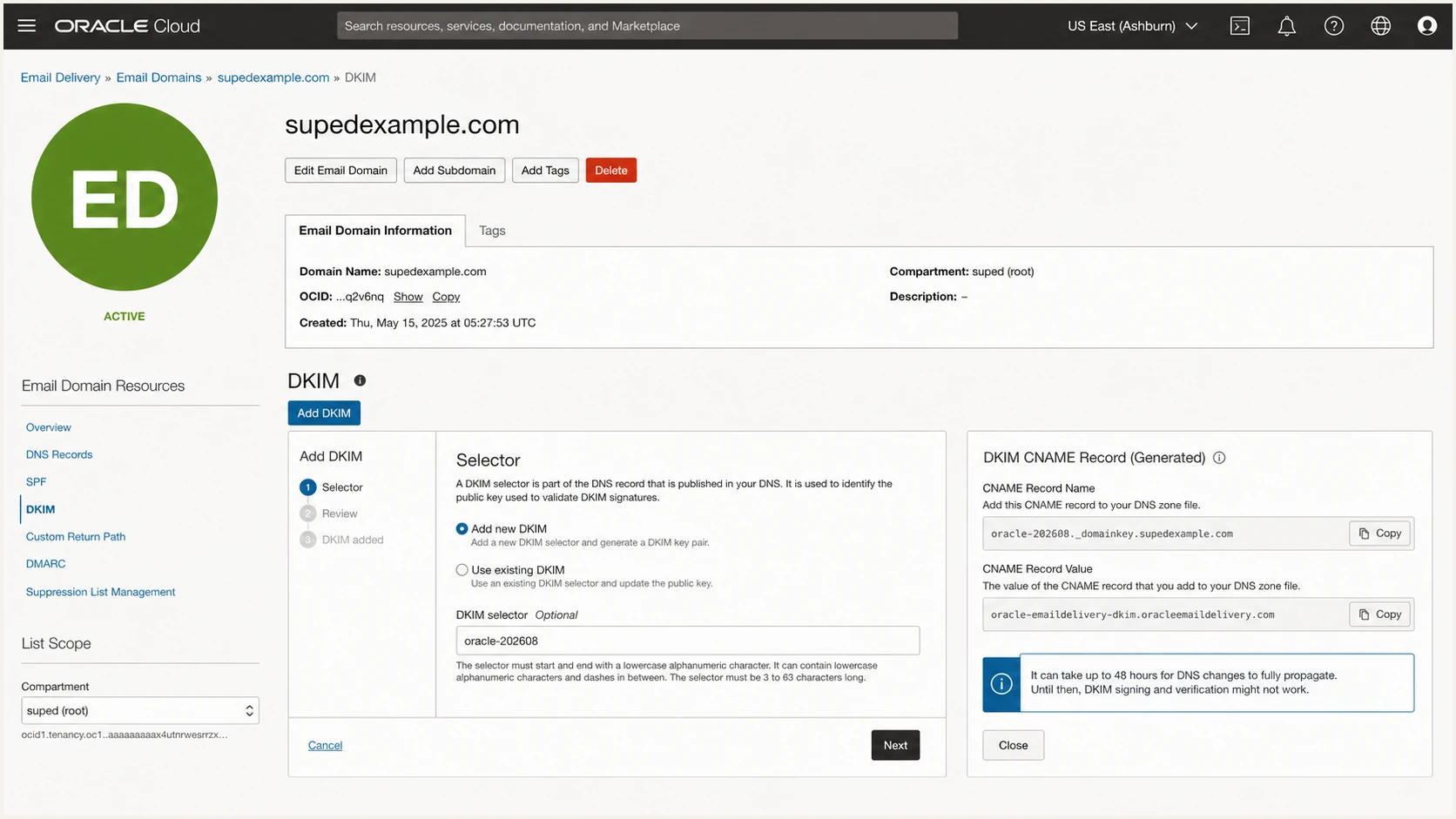This screenshot has width=1456, height=819.
Task: Switch to the Email Domain Information tab
Action: [375, 231]
